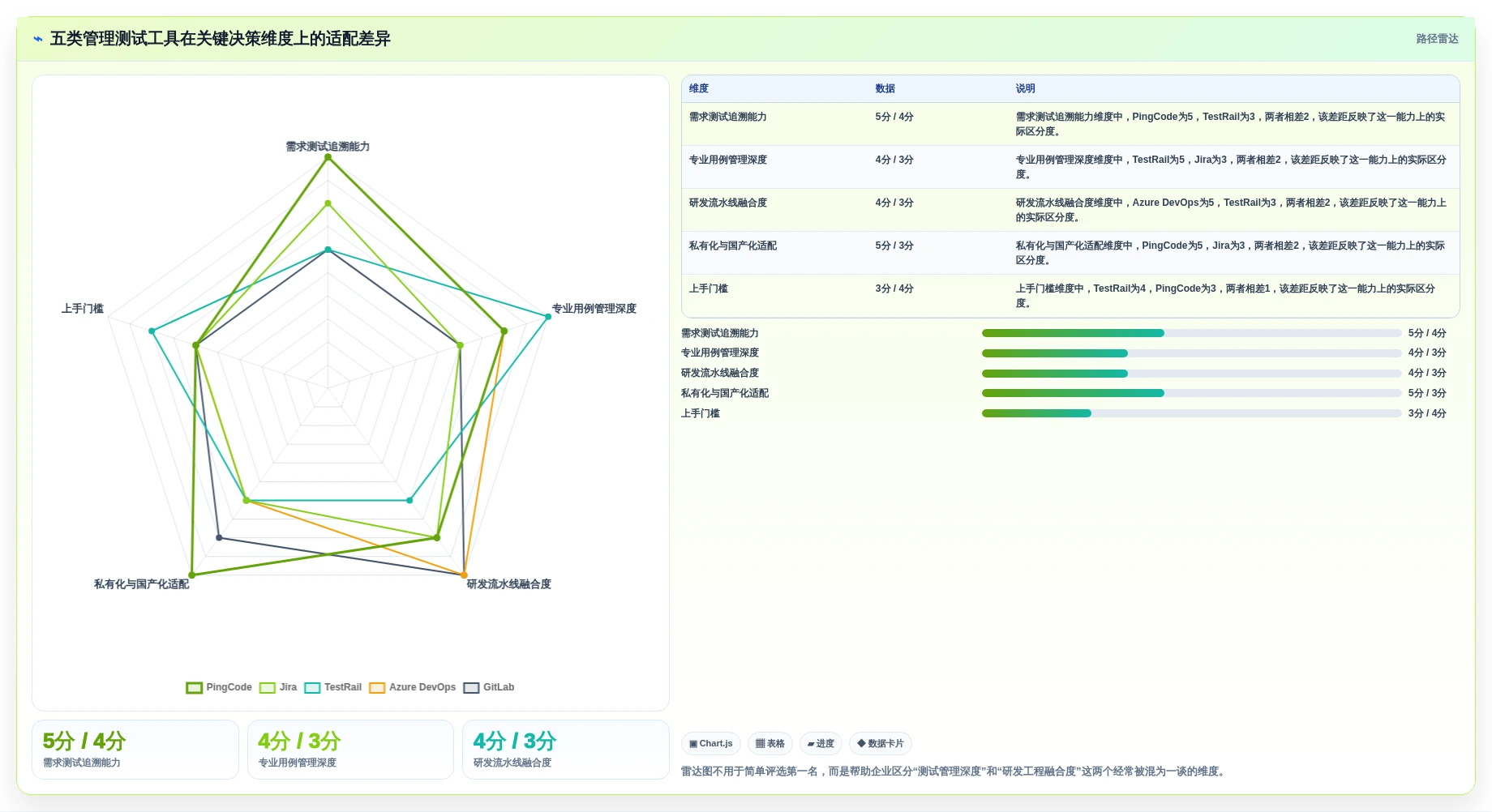
Task: Toggle TestRail legend swatch
Action: coord(312,688)
